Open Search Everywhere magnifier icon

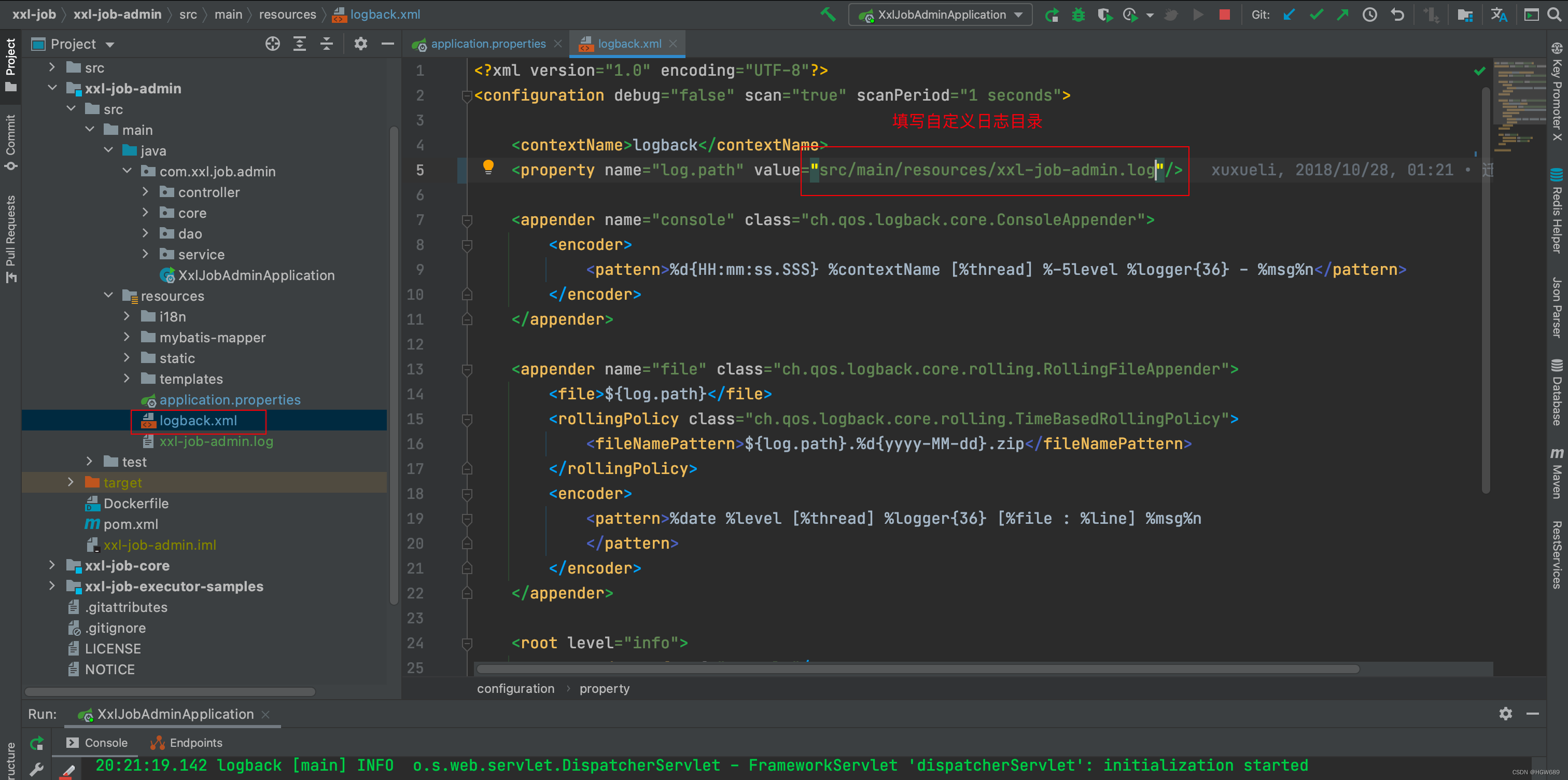[x=1554, y=15]
